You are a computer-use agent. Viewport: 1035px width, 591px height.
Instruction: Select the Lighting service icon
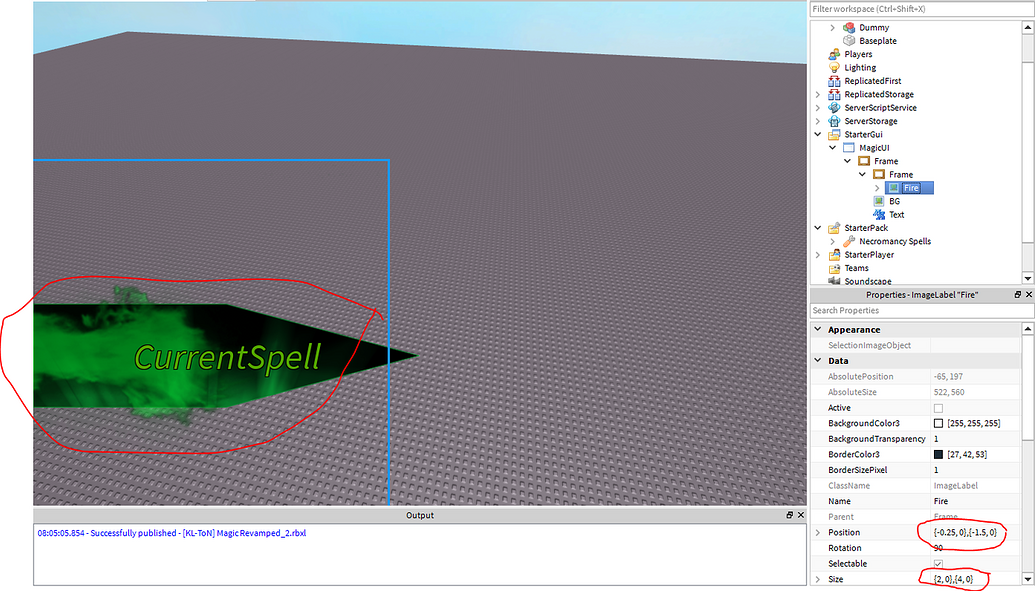(x=834, y=67)
